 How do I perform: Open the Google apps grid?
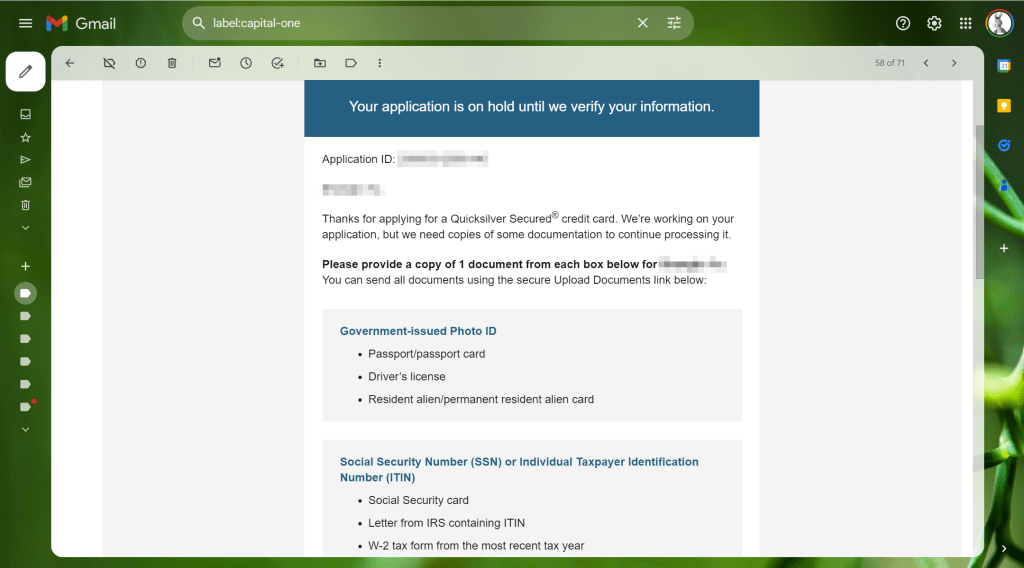pos(965,24)
